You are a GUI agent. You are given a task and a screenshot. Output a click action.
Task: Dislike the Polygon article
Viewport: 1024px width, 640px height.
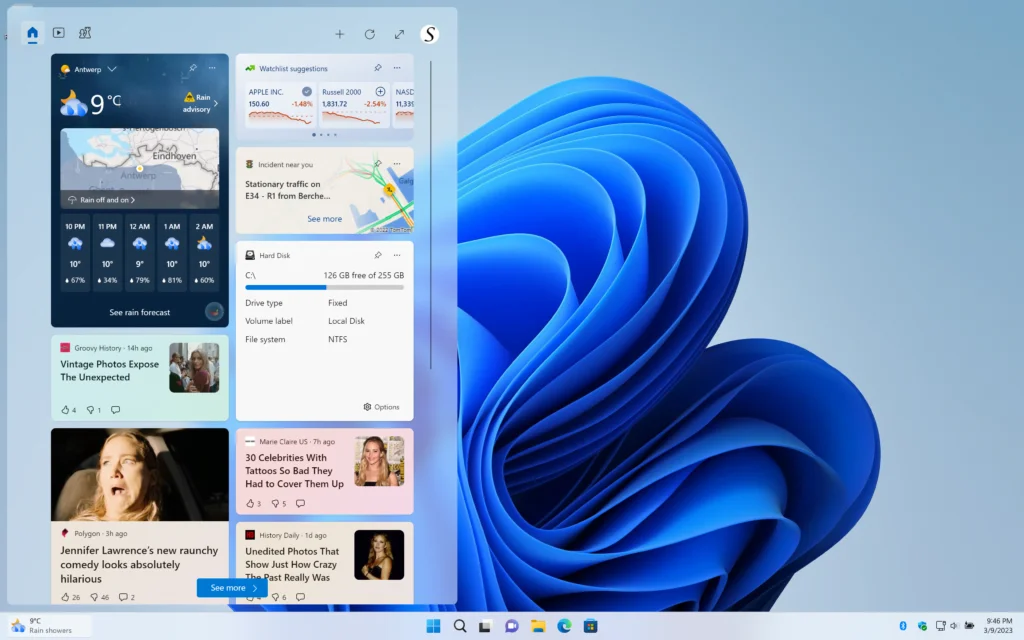(99, 597)
